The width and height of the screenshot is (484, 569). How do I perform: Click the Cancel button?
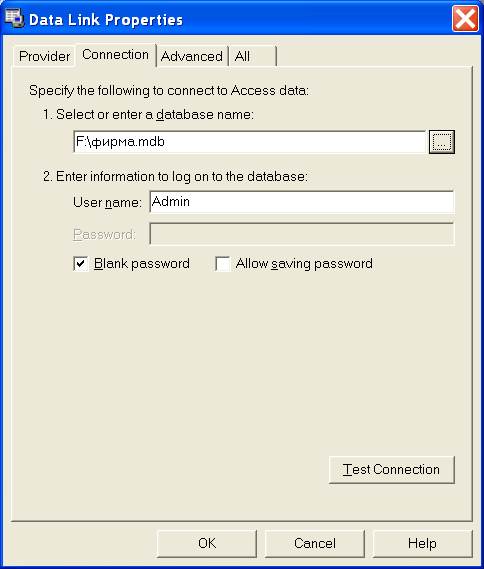tap(315, 543)
